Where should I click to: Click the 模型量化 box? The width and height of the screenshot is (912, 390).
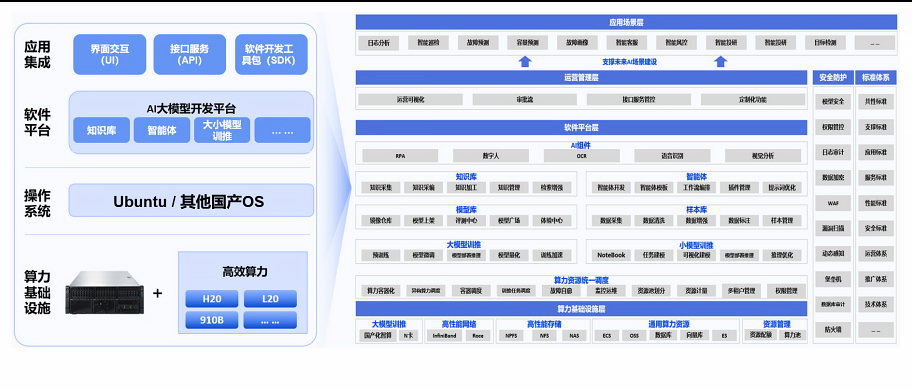click(509, 255)
